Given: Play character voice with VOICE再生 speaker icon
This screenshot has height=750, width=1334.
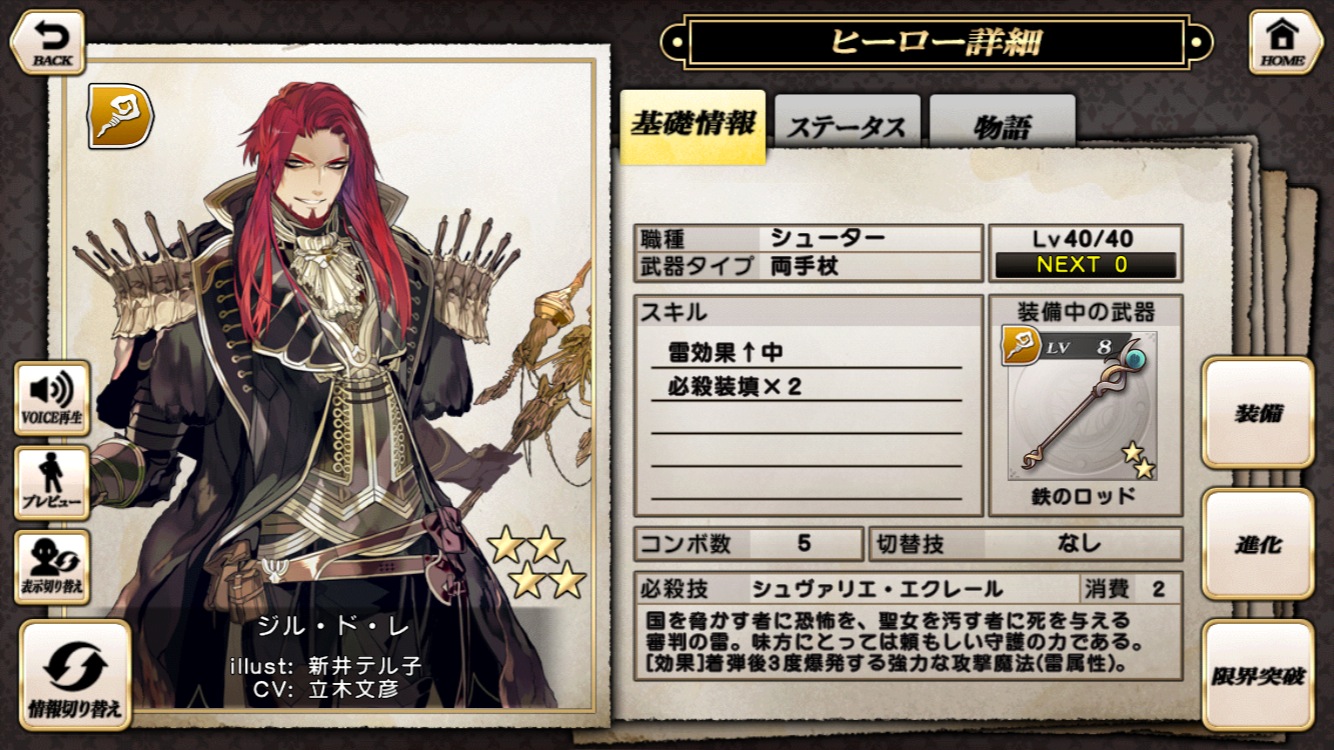Looking at the screenshot, I should coord(52,398).
